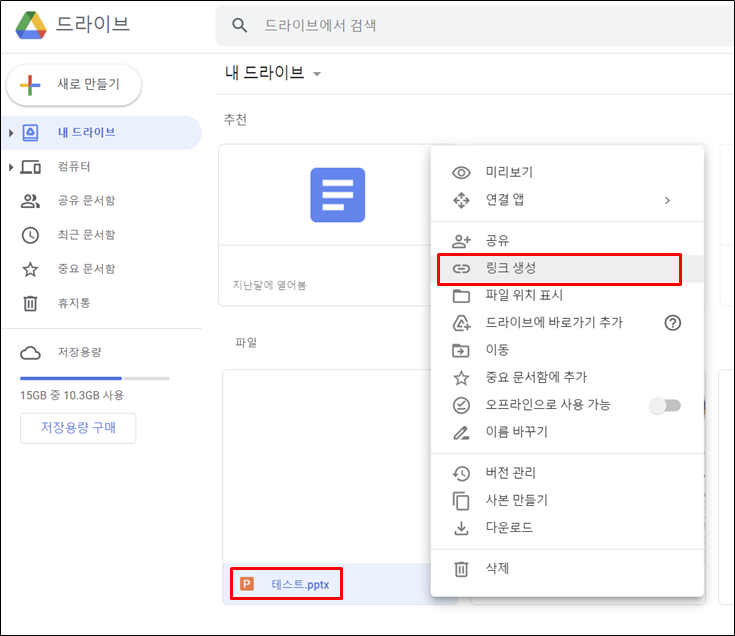This screenshot has width=735, height=636.
Task: Choose 사본 만들기 from the context menu
Action: tap(567, 501)
